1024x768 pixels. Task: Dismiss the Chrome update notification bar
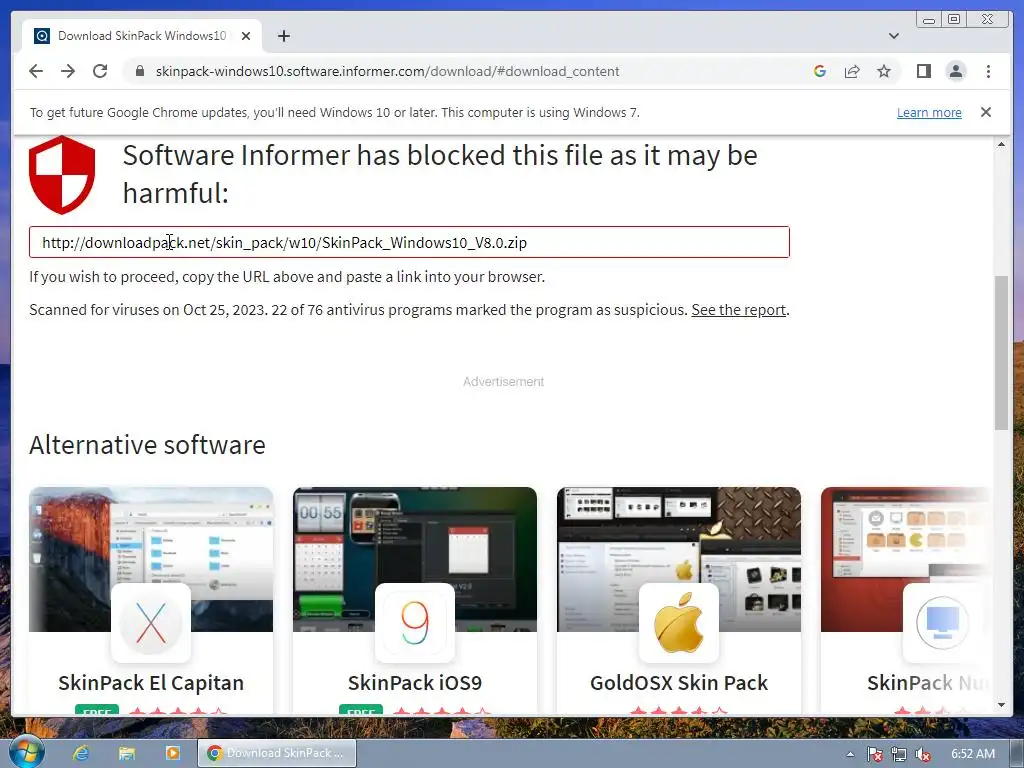[x=986, y=112]
